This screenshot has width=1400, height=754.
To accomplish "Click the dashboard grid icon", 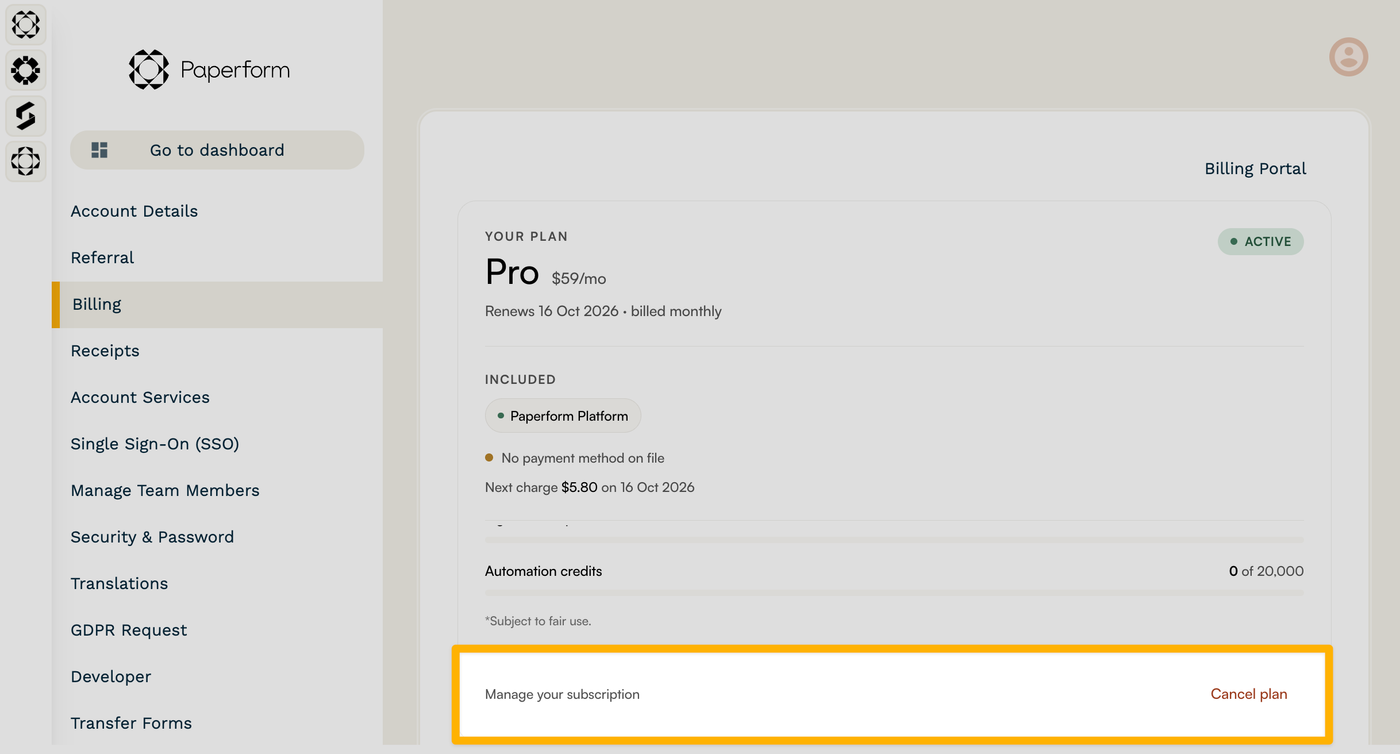I will [99, 150].
